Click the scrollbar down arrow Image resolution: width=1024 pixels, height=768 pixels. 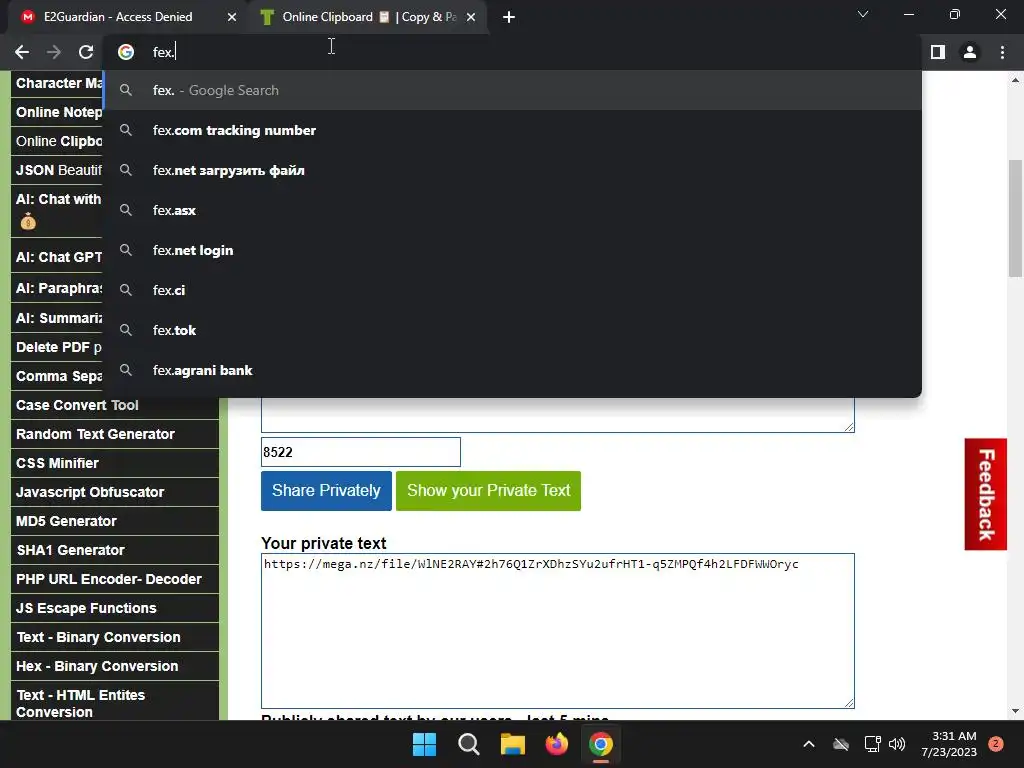[1015, 711]
